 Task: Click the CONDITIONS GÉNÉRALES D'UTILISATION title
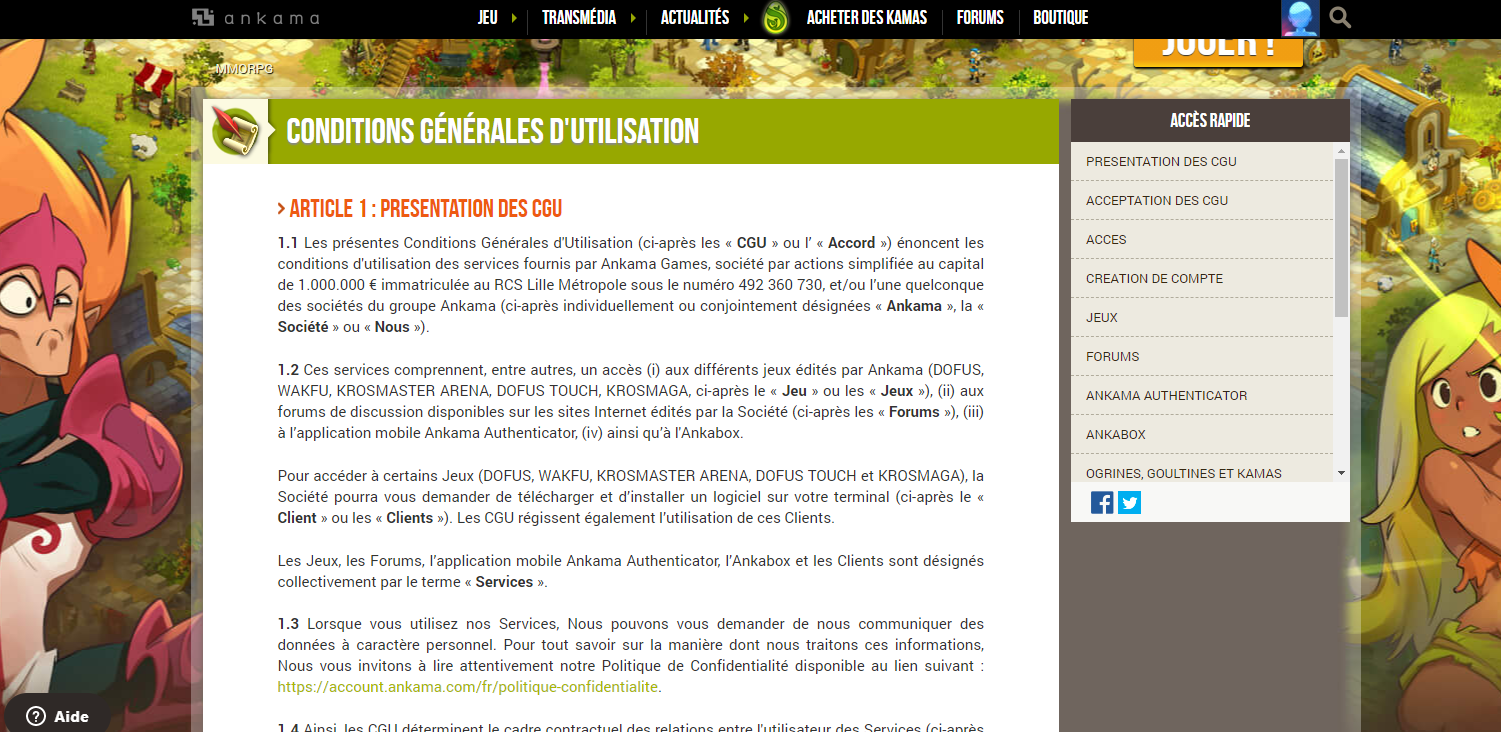[493, 131]
